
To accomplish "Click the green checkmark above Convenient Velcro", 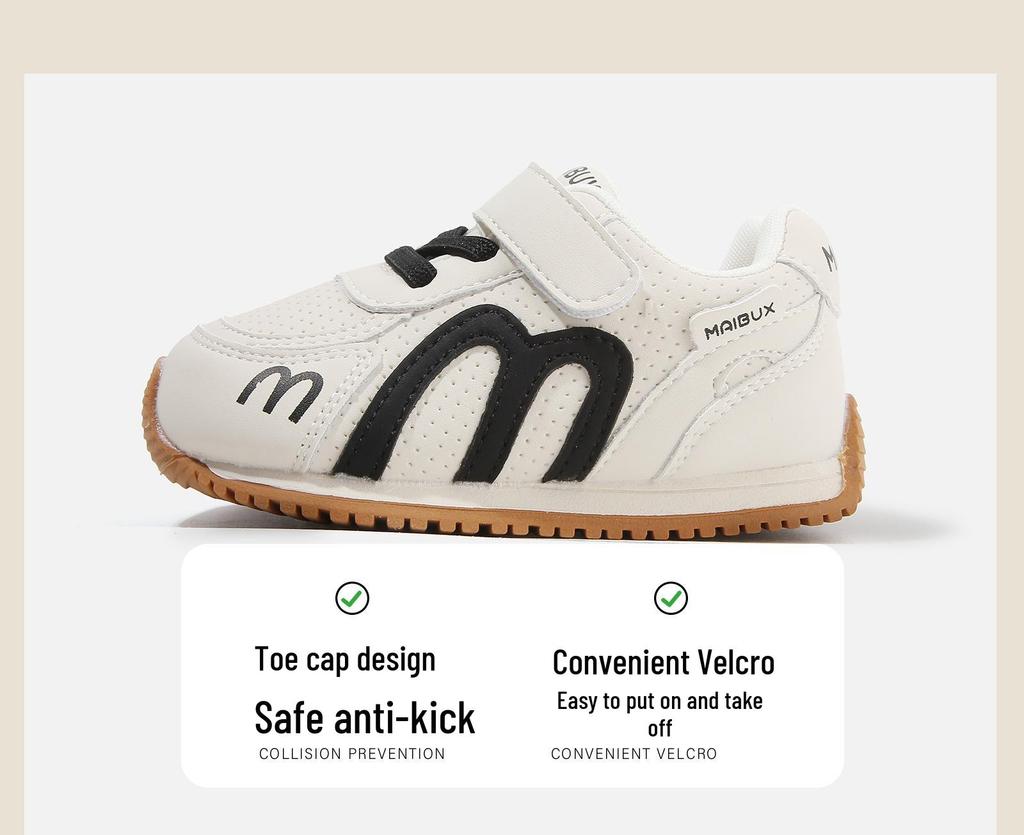I will [671, 598].
